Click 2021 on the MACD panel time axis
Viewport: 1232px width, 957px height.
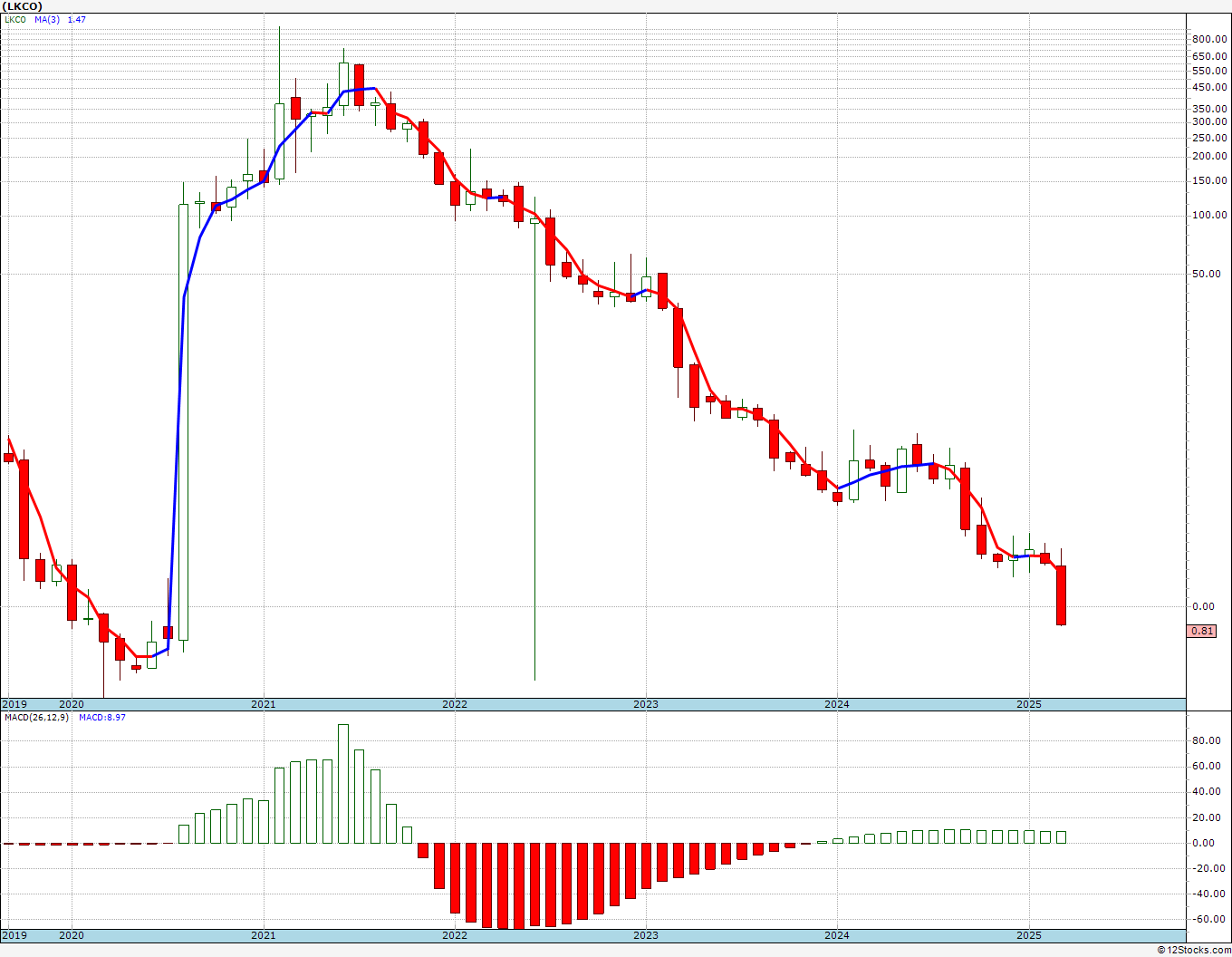pos(264,935)
